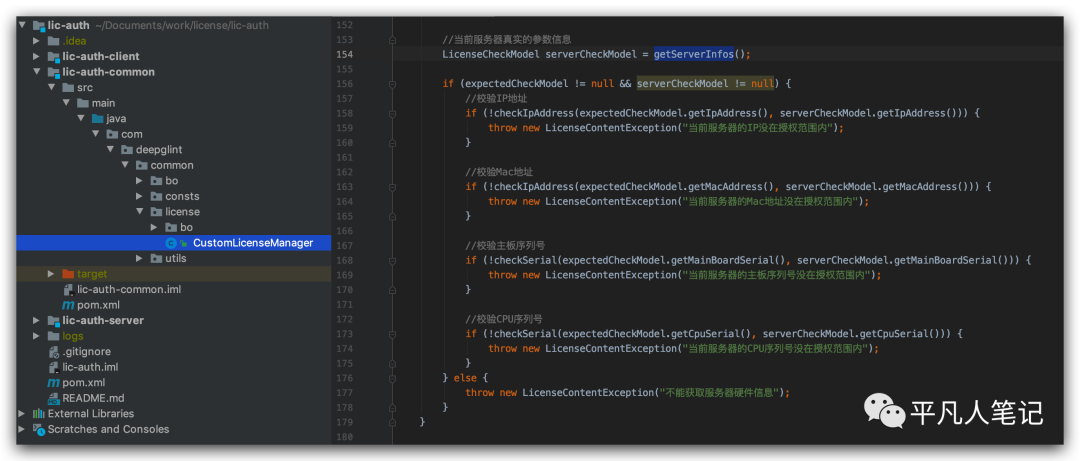Screen dimensions: 1080x461
Task: Expand the lic-auth-client module arrow
Action: click(x=37, y=57)
